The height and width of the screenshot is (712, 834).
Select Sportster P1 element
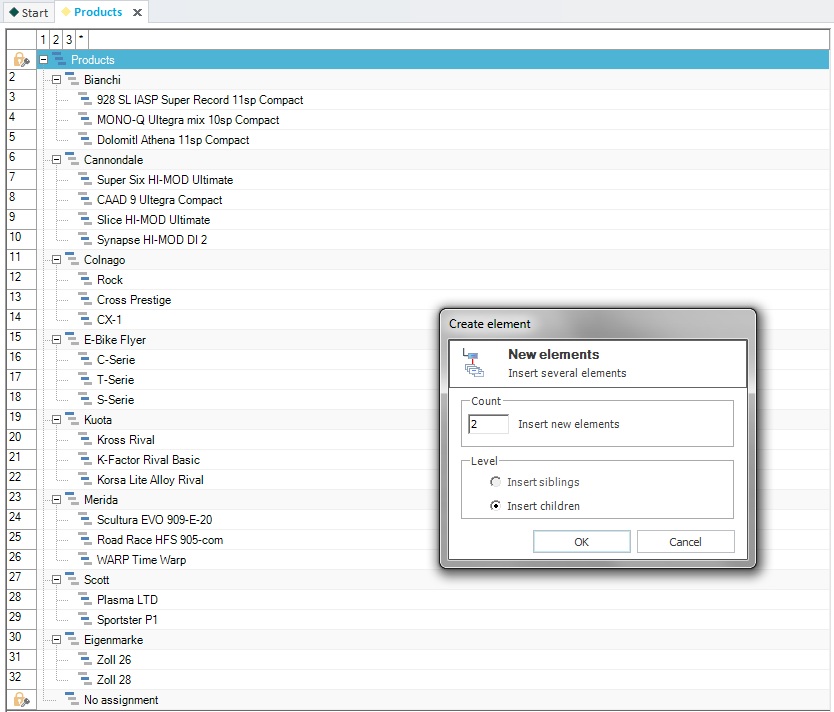click(127, 619)
